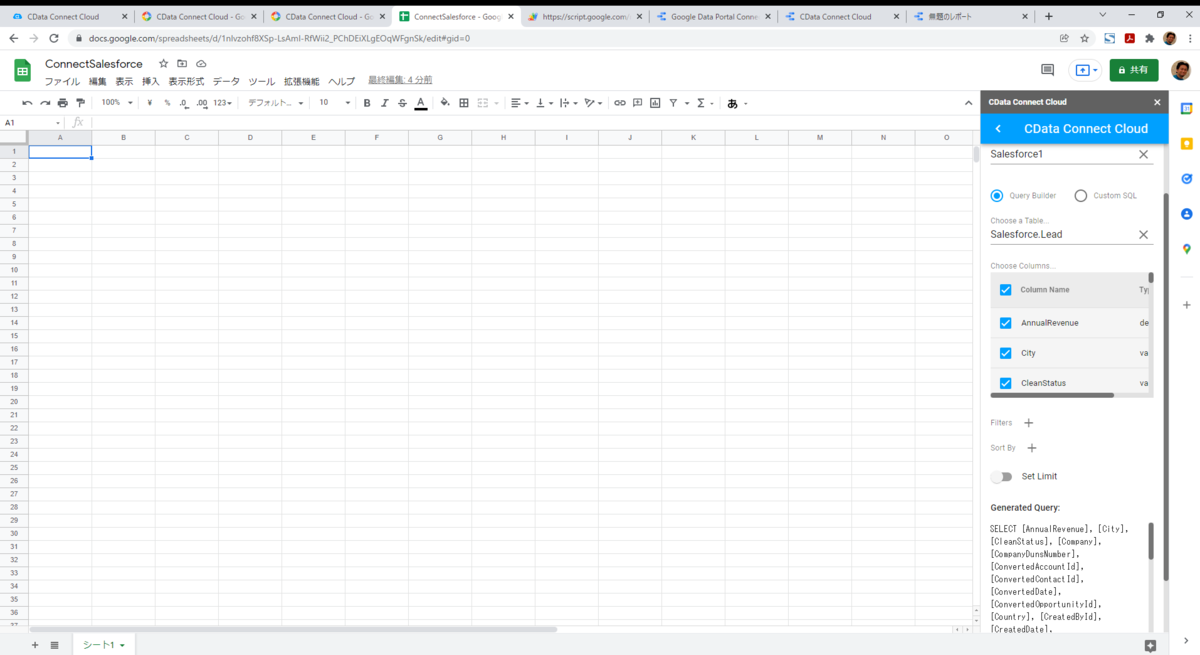Add a filter with the plus icon

[x=1028, y=423]
